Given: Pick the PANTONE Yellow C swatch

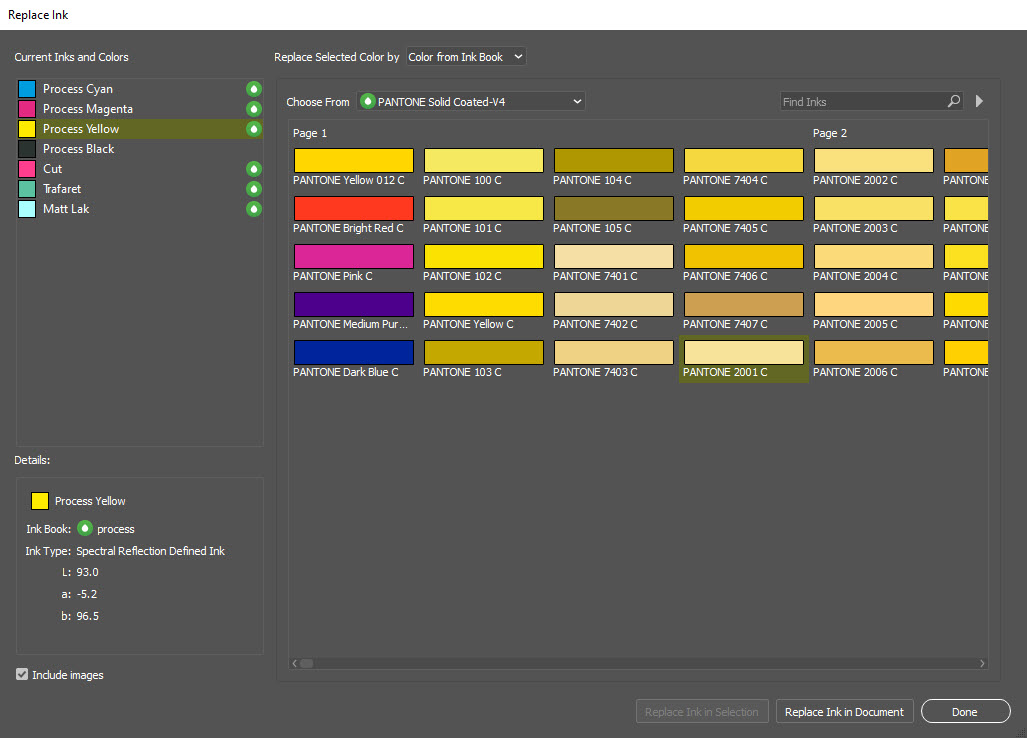Looking at the screenshot, I should [483, 304].
